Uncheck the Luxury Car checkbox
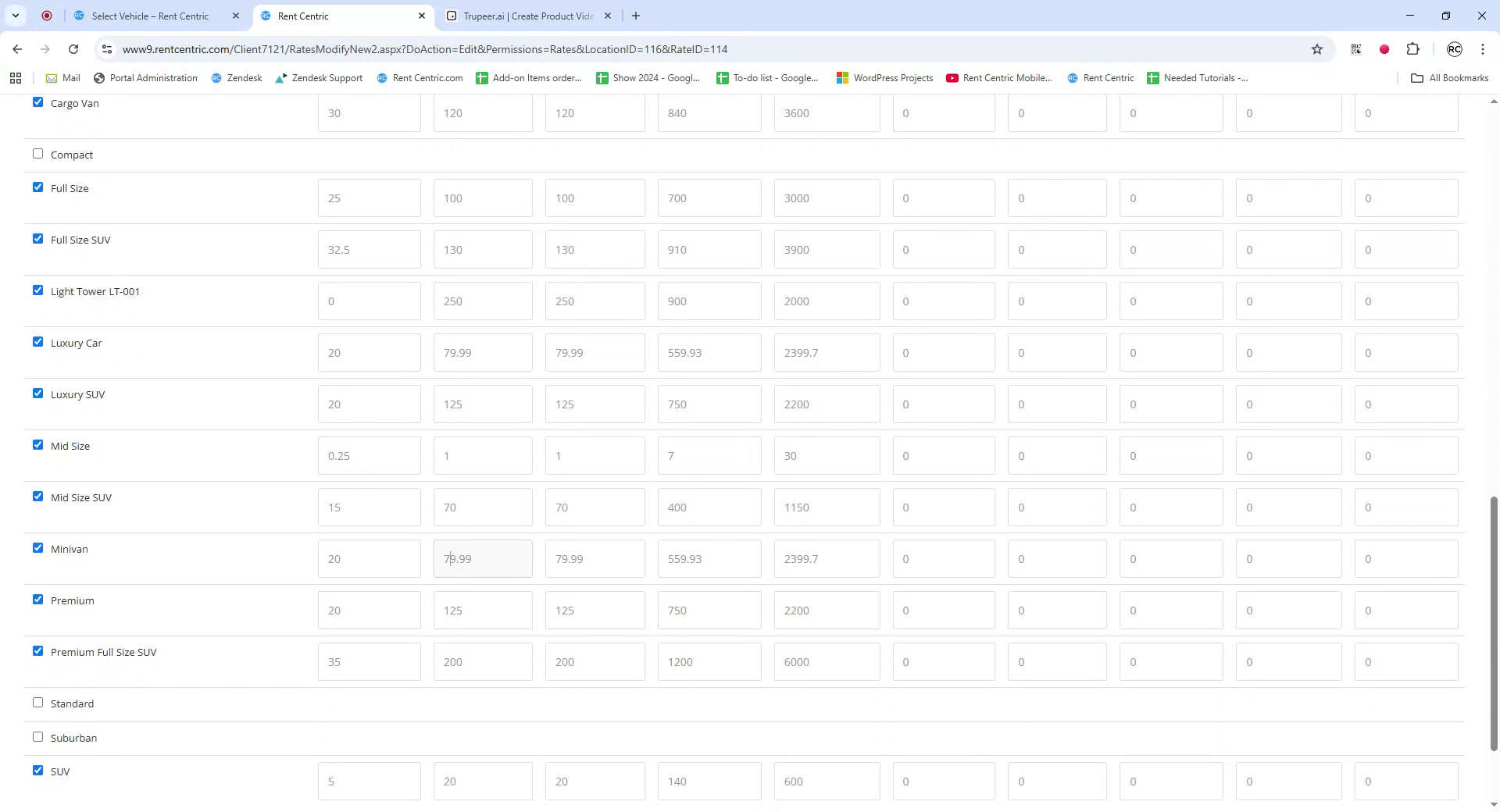The width and height of the screenshot is (1500, 812). (x=37, y=341)
